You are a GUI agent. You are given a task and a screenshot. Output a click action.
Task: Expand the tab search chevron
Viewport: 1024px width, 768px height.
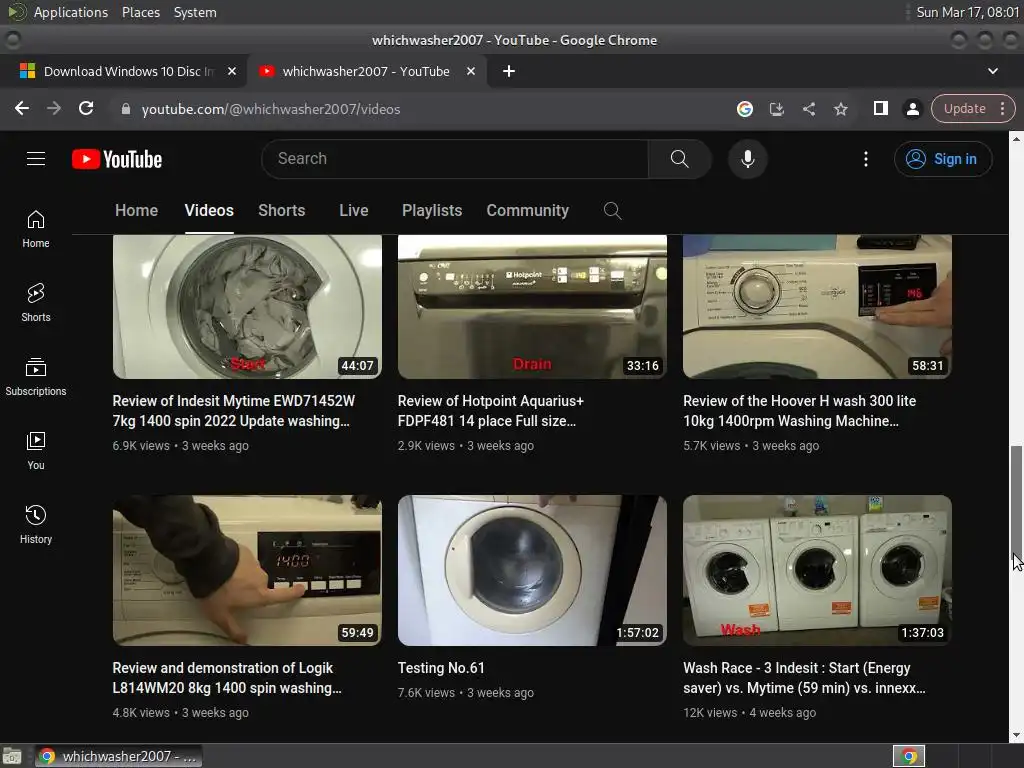(993, 71)
